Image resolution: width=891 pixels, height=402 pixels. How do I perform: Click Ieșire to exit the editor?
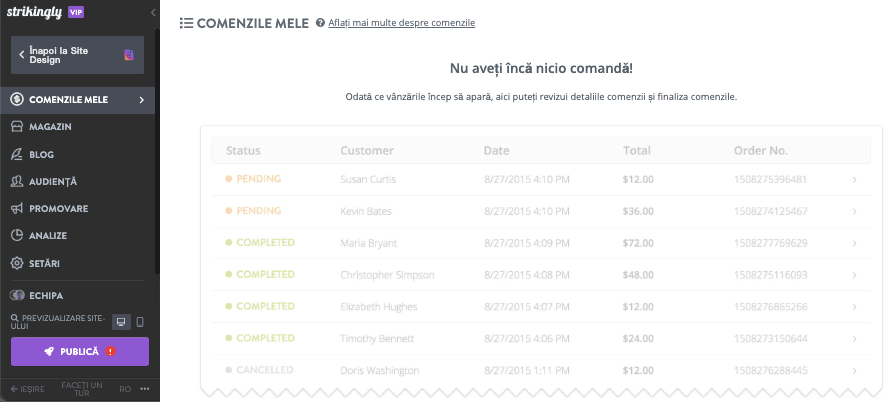pos(28,389)
